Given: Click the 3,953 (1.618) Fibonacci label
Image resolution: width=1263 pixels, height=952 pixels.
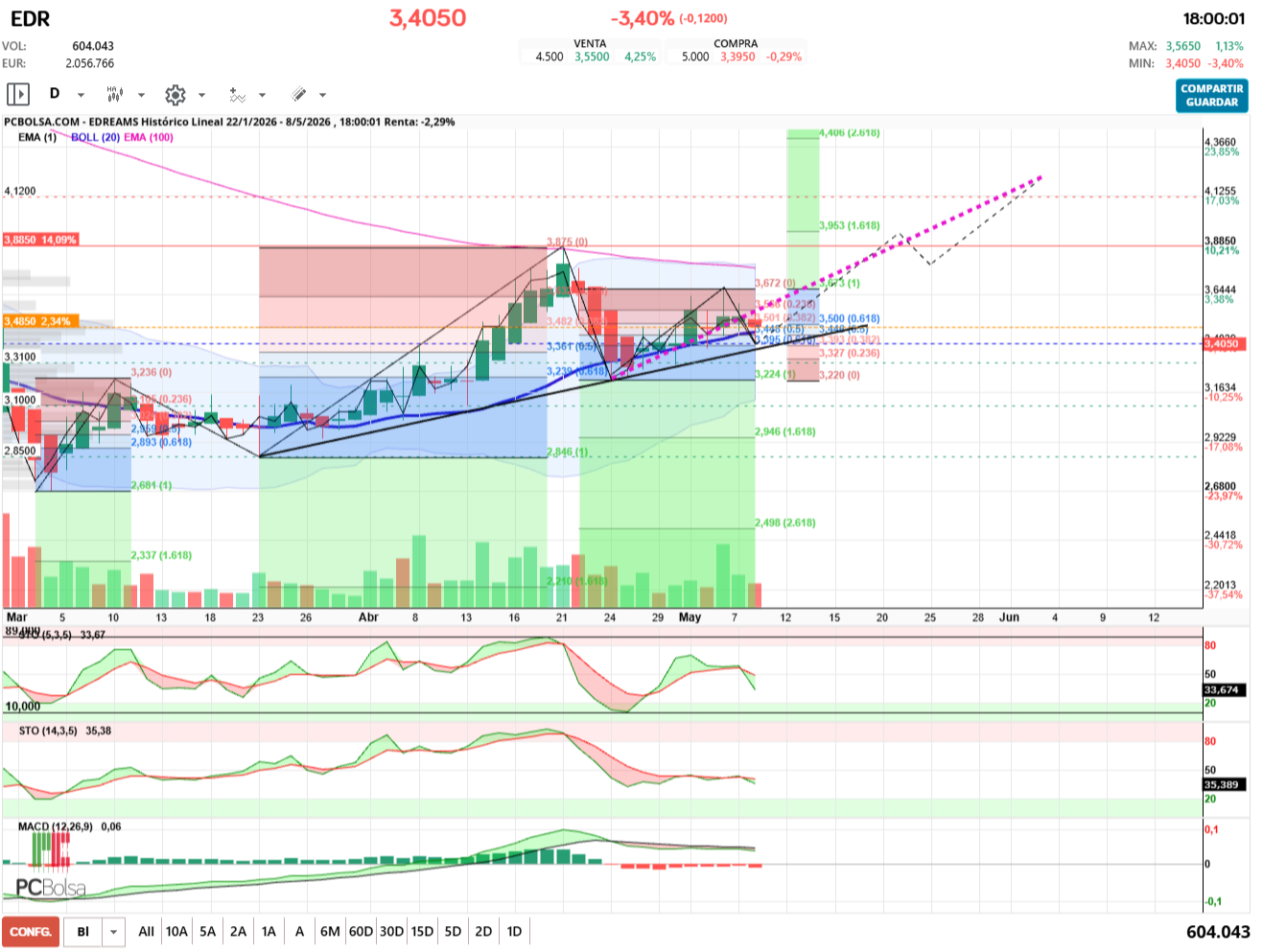Looking at the screenshot, I should pos(849,225).
